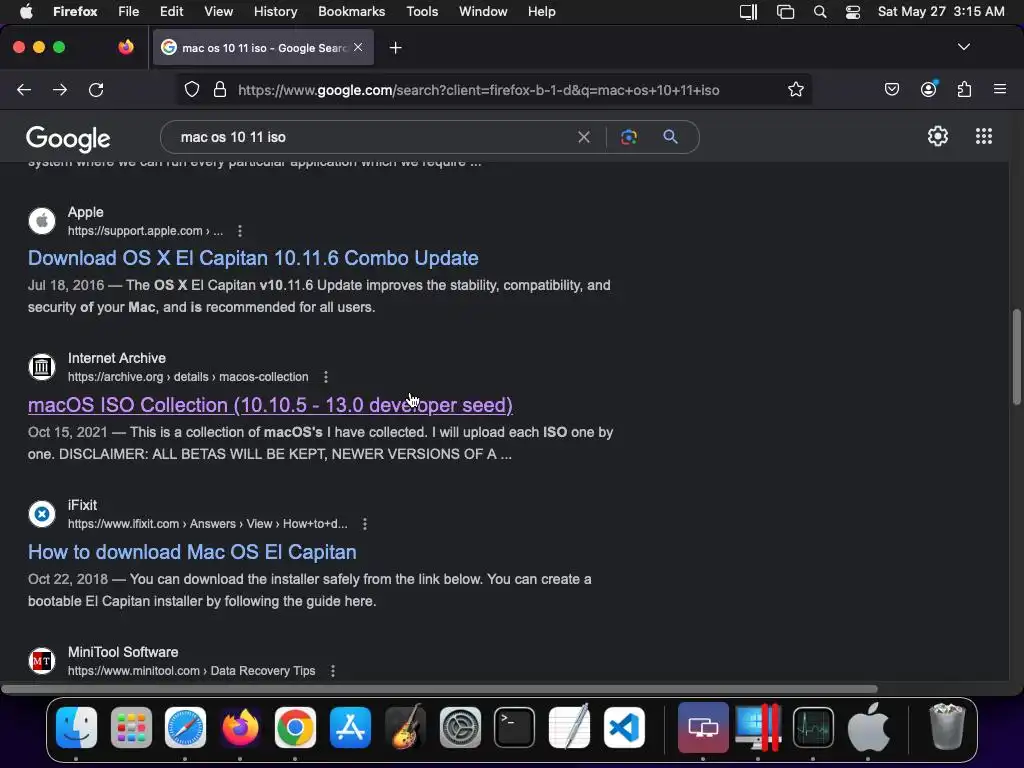Image resolution: width=1024 pixels, height=768 pixels.
Task: Open the Google apps grid
Action: tap(984, 136)
